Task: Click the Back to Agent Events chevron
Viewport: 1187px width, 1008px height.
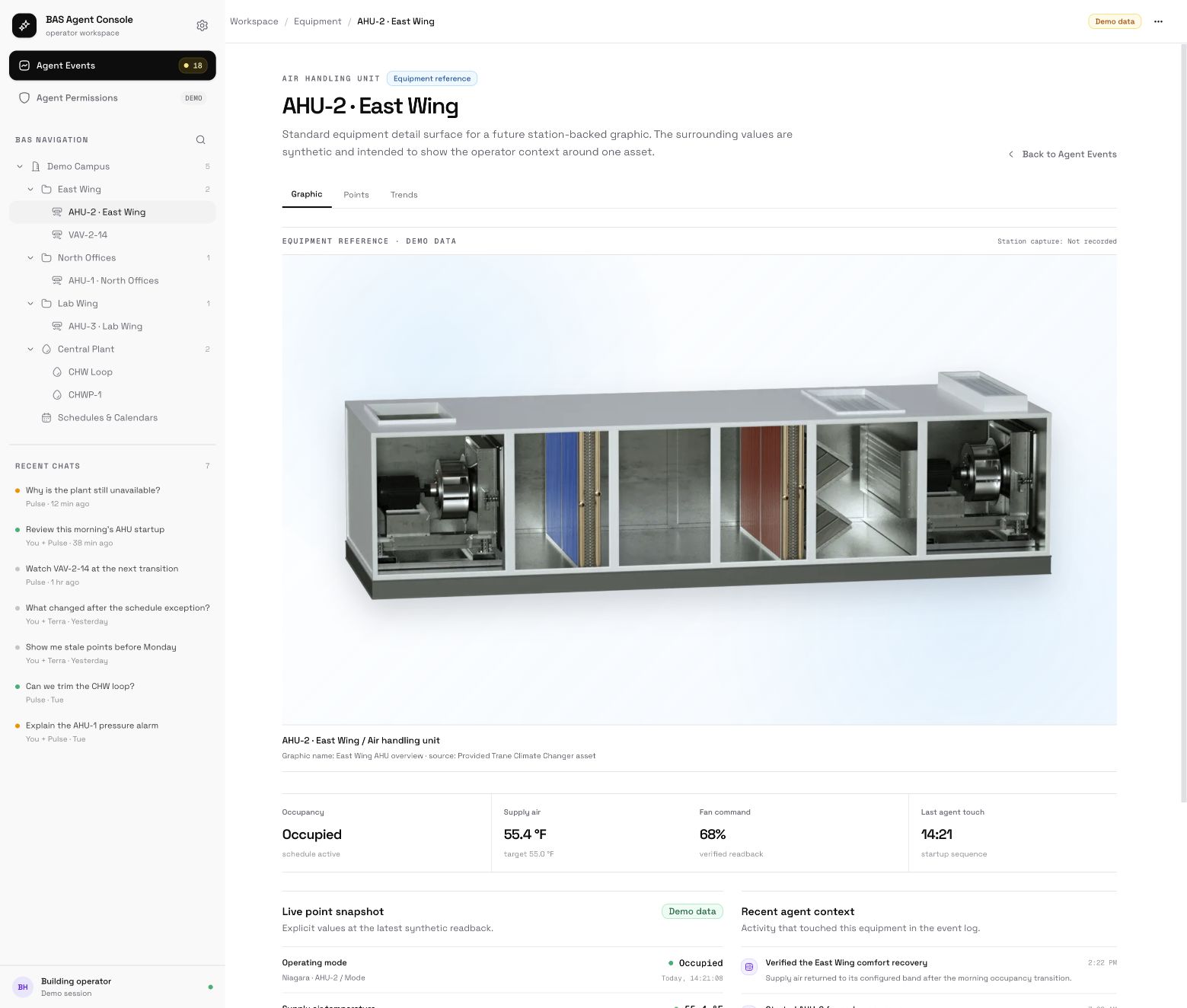Action: click(x=1011, y=155)
